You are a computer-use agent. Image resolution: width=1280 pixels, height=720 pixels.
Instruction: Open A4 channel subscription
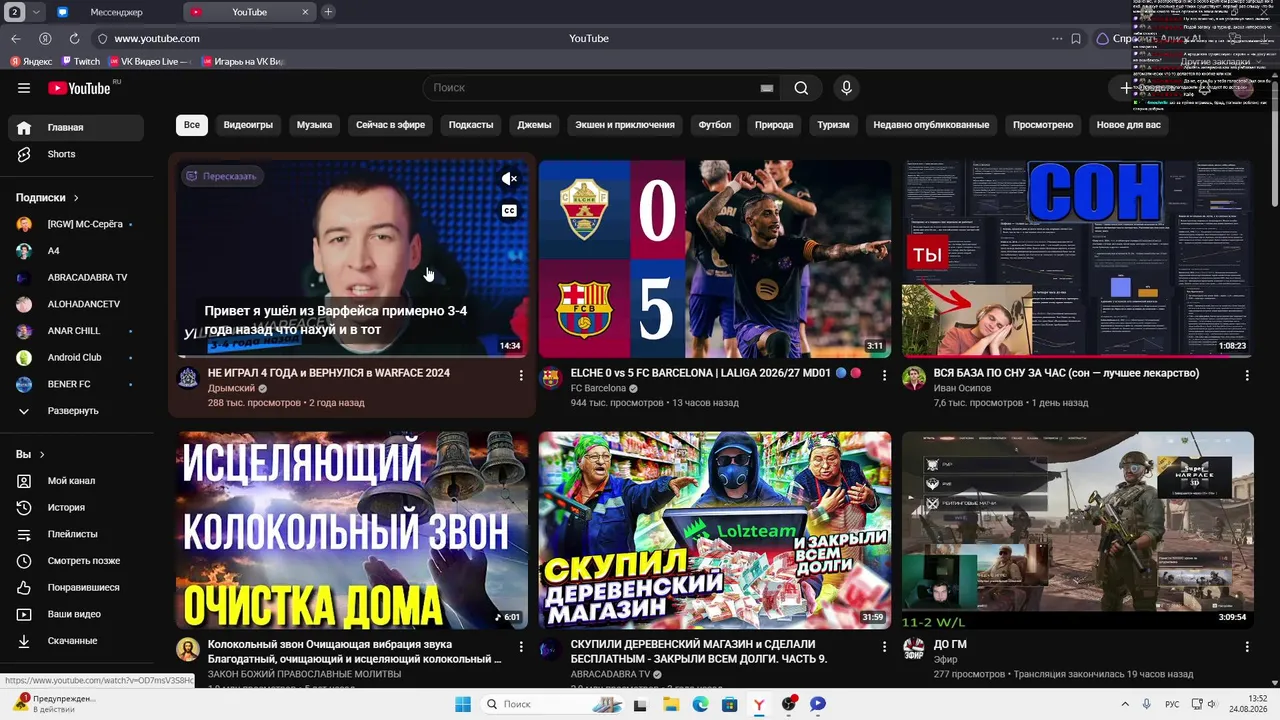click(76, 251)
